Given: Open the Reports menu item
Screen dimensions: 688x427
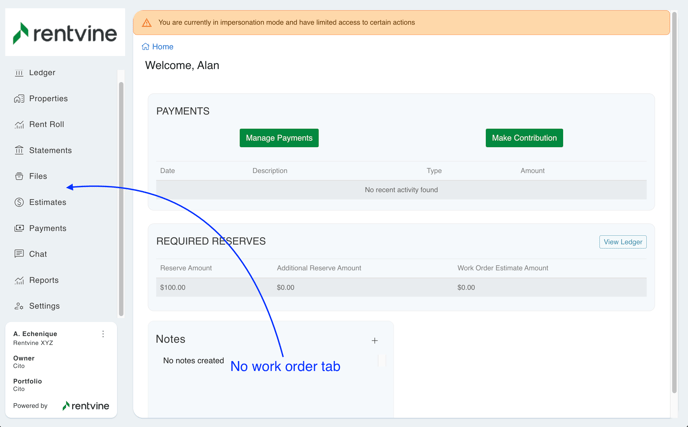Looking at the screenshot, I should pos(44,281).
